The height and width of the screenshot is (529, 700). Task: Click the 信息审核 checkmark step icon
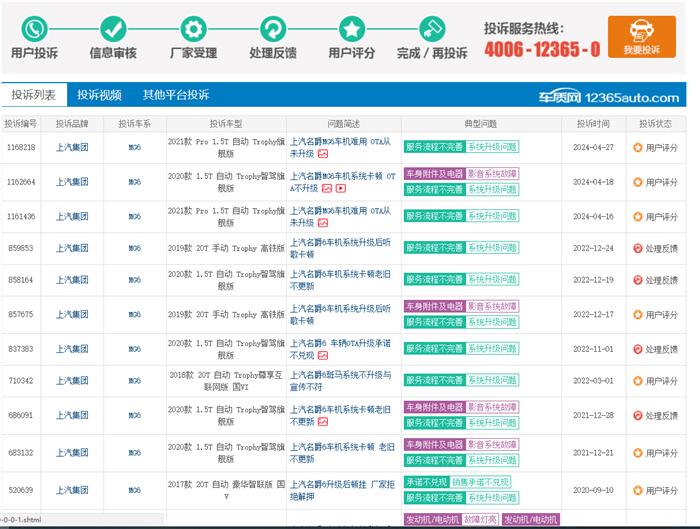point(113,29)
